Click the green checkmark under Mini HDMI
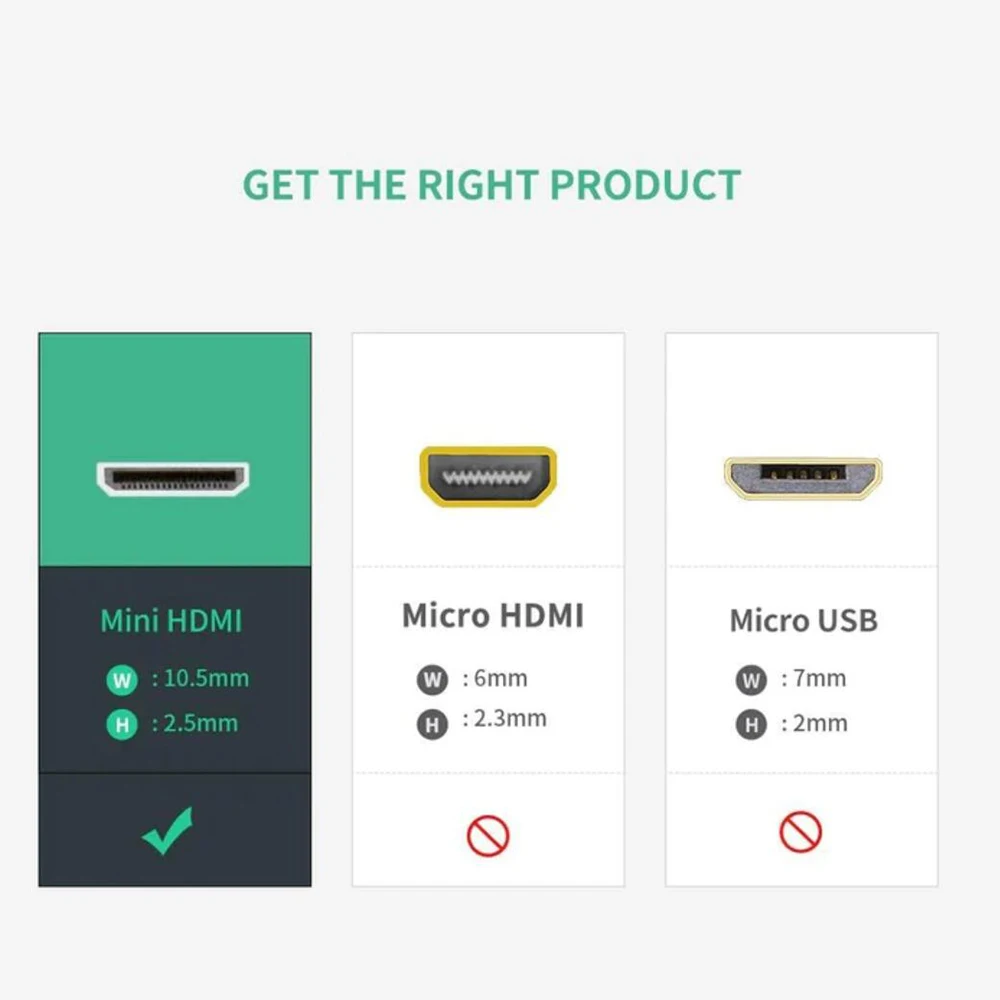Screen dimensions: 1000x1000 pyautogui.click(x=167, y=830)
